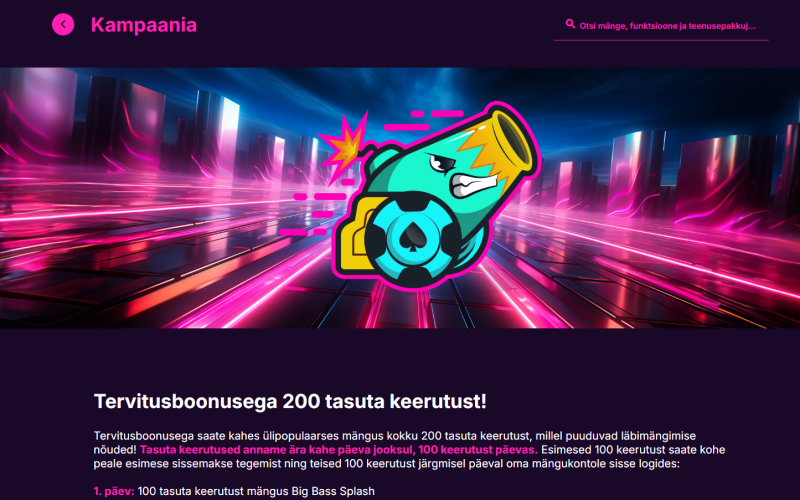Click the '1. päev:' pink label

[114, 491]
